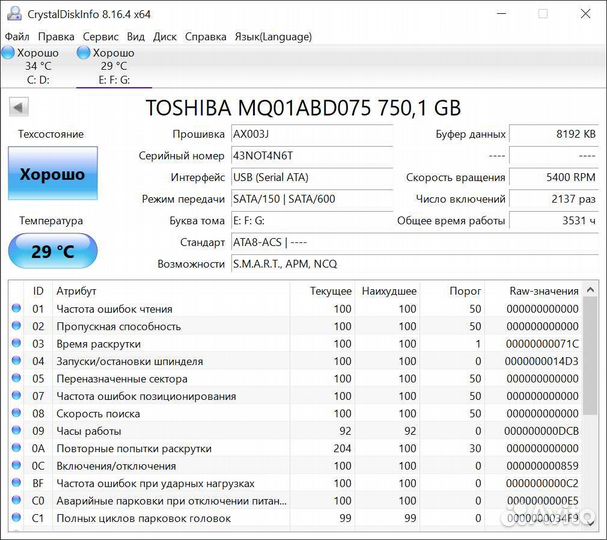Click the Прошивка field AX003J
The image size is (607, 540).
click(x=312, y=134)
